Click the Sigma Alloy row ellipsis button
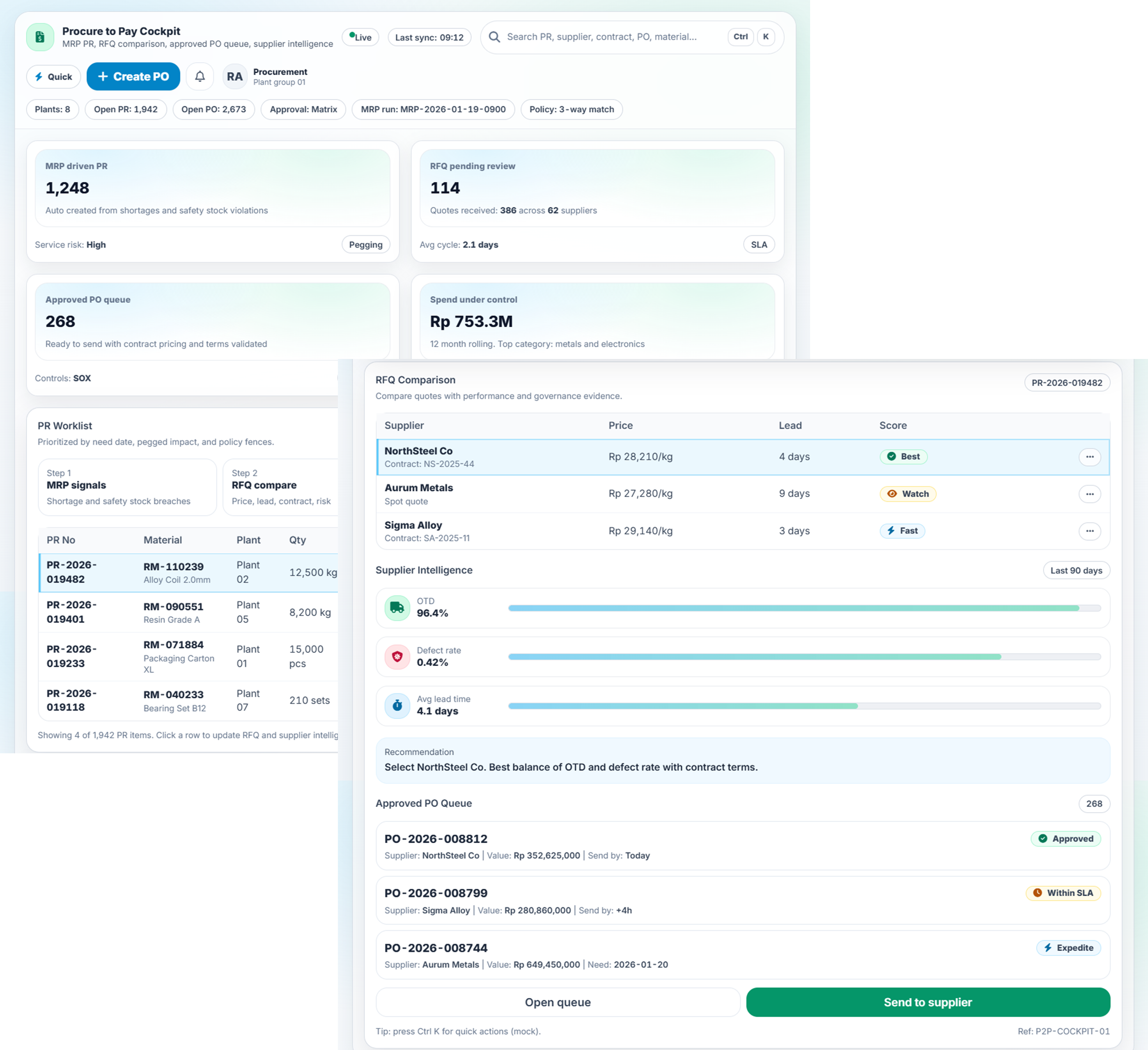The width and height of the screenshot is (1148, 1050). (x=1089, y=531)
